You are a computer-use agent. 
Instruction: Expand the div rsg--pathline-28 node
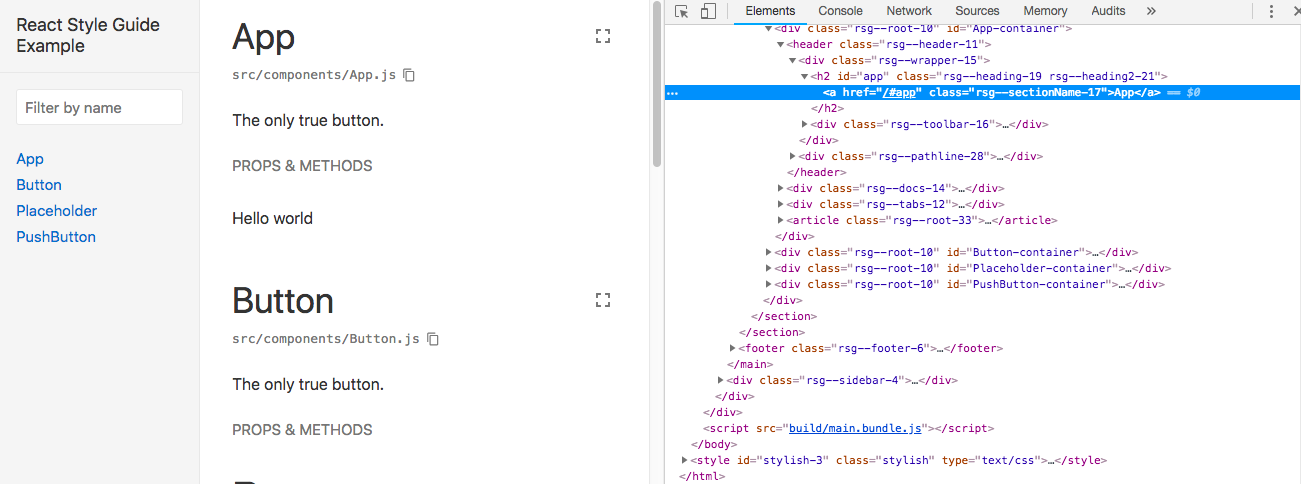point(793,156)
